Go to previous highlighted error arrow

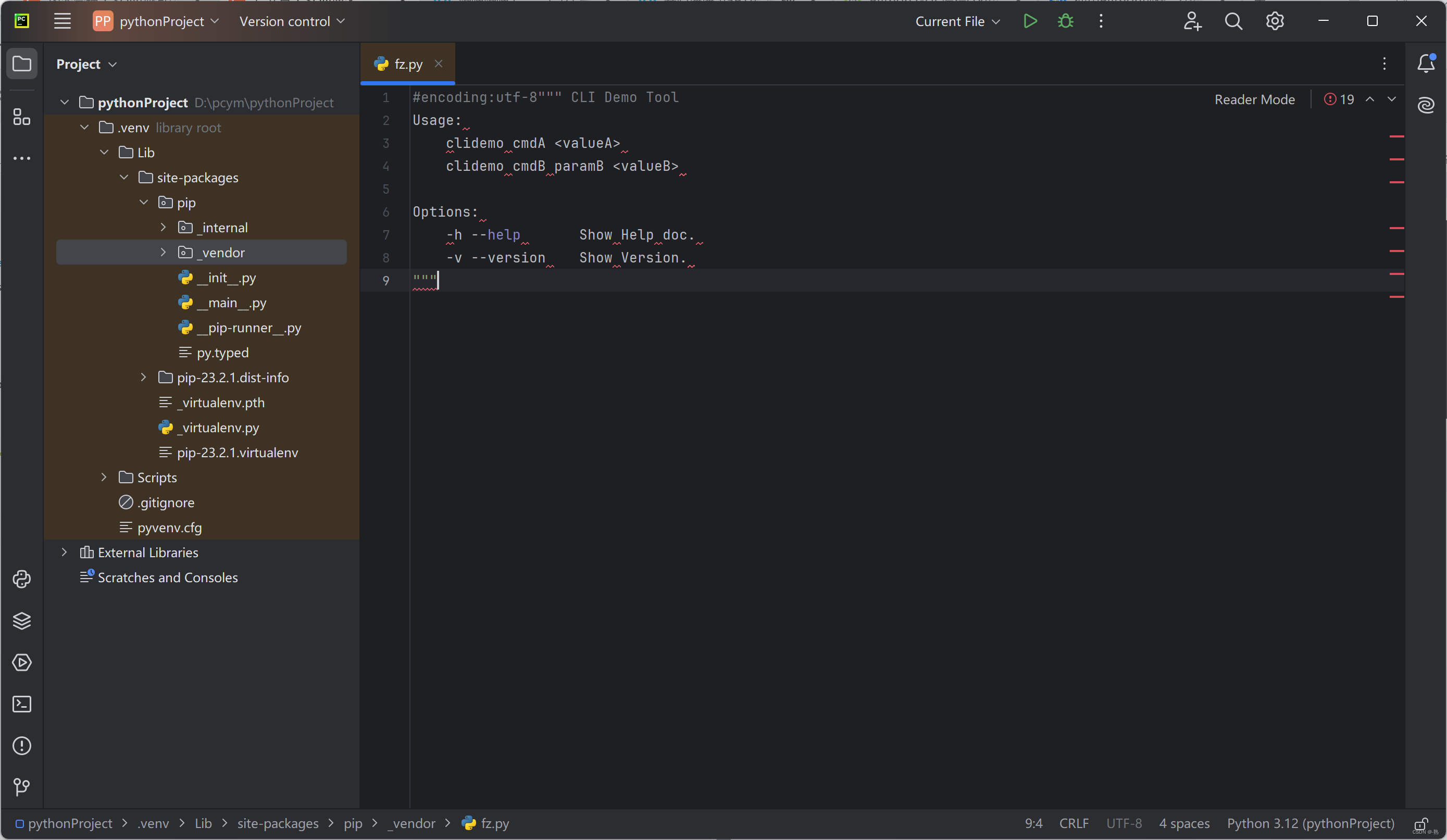click(1370, 99)
